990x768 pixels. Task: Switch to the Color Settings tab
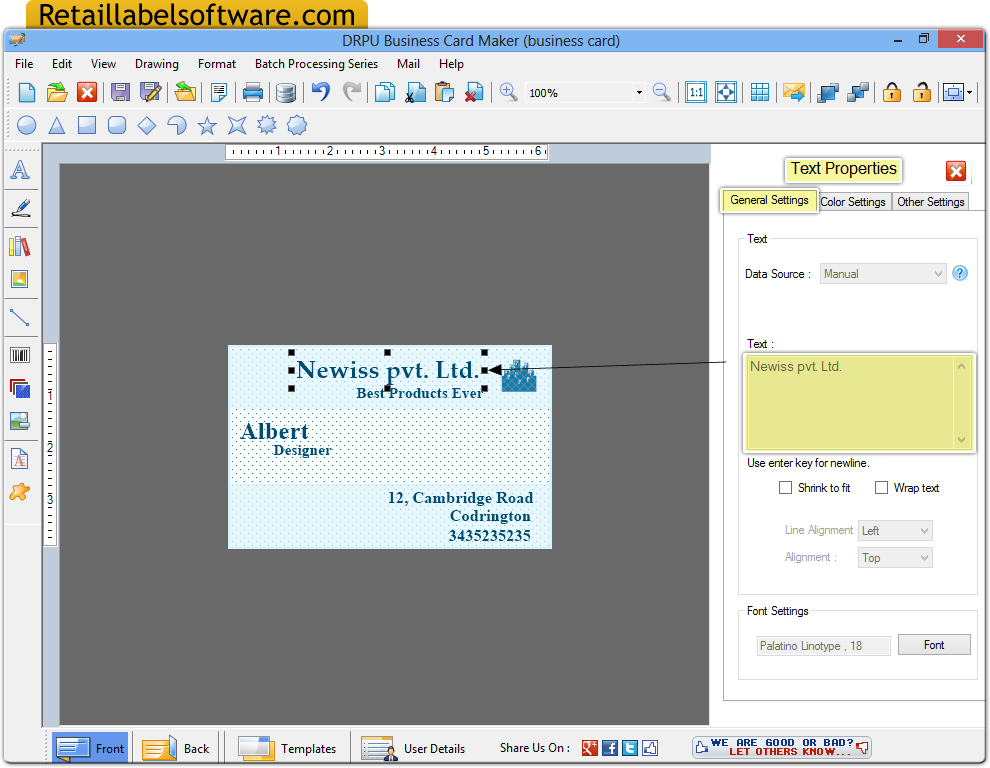click(853, 201)
